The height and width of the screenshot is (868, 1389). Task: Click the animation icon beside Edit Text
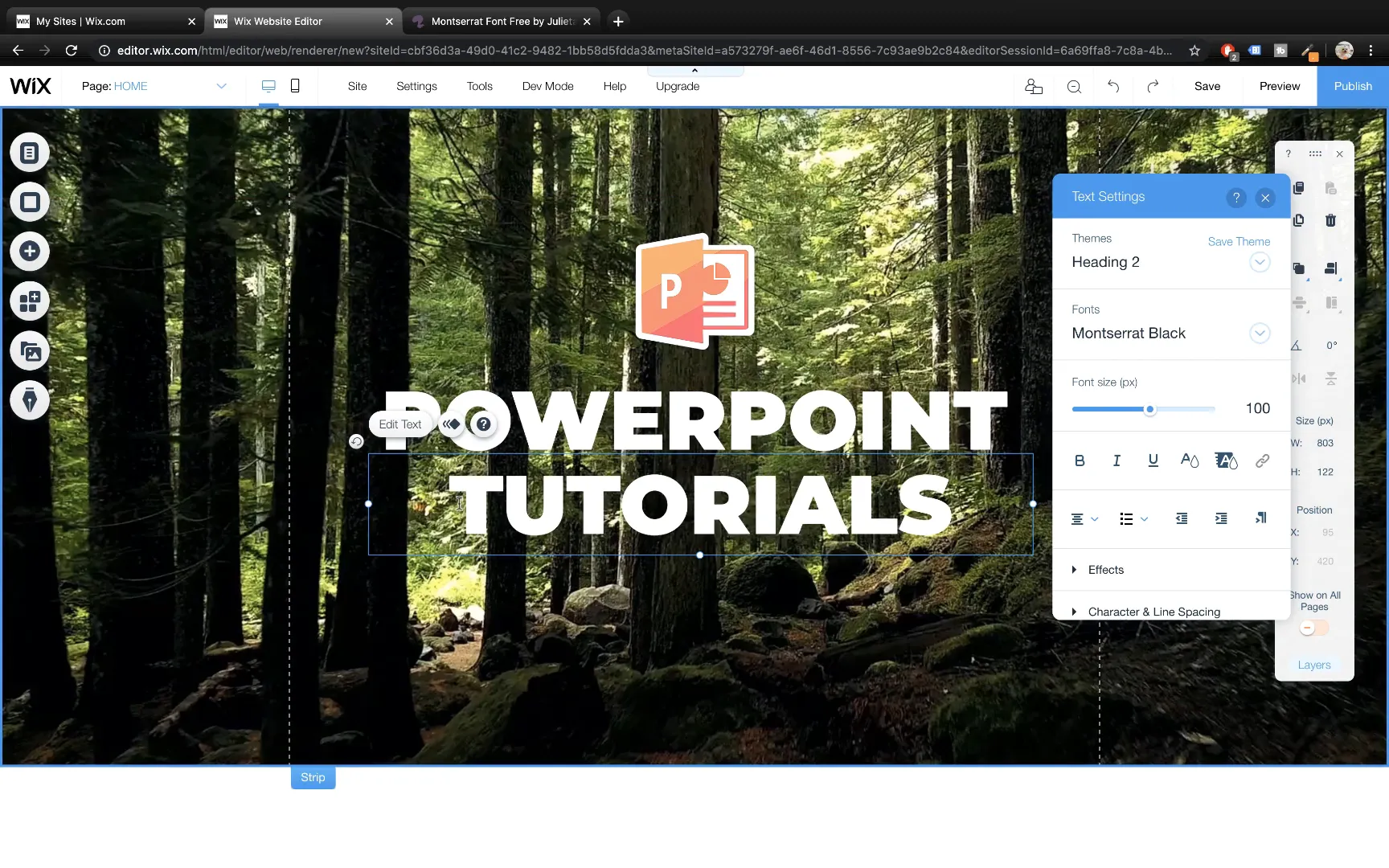coord(451,424)
